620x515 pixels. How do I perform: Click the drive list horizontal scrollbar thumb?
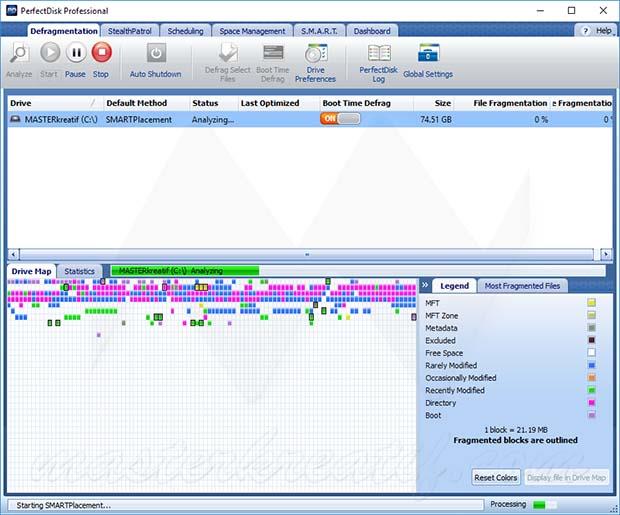pyautogui.click(x=307, y=254)
